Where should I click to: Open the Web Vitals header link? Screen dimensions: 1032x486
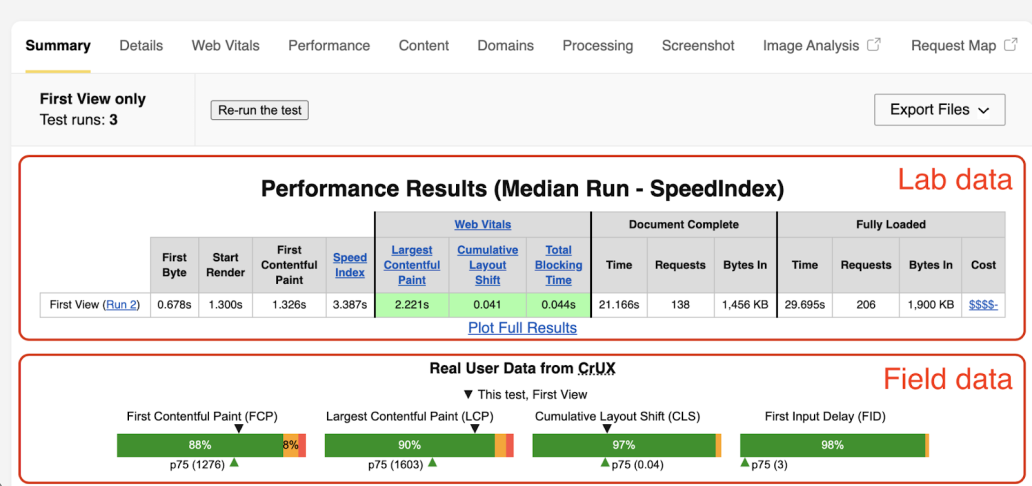tap(482, 225)
